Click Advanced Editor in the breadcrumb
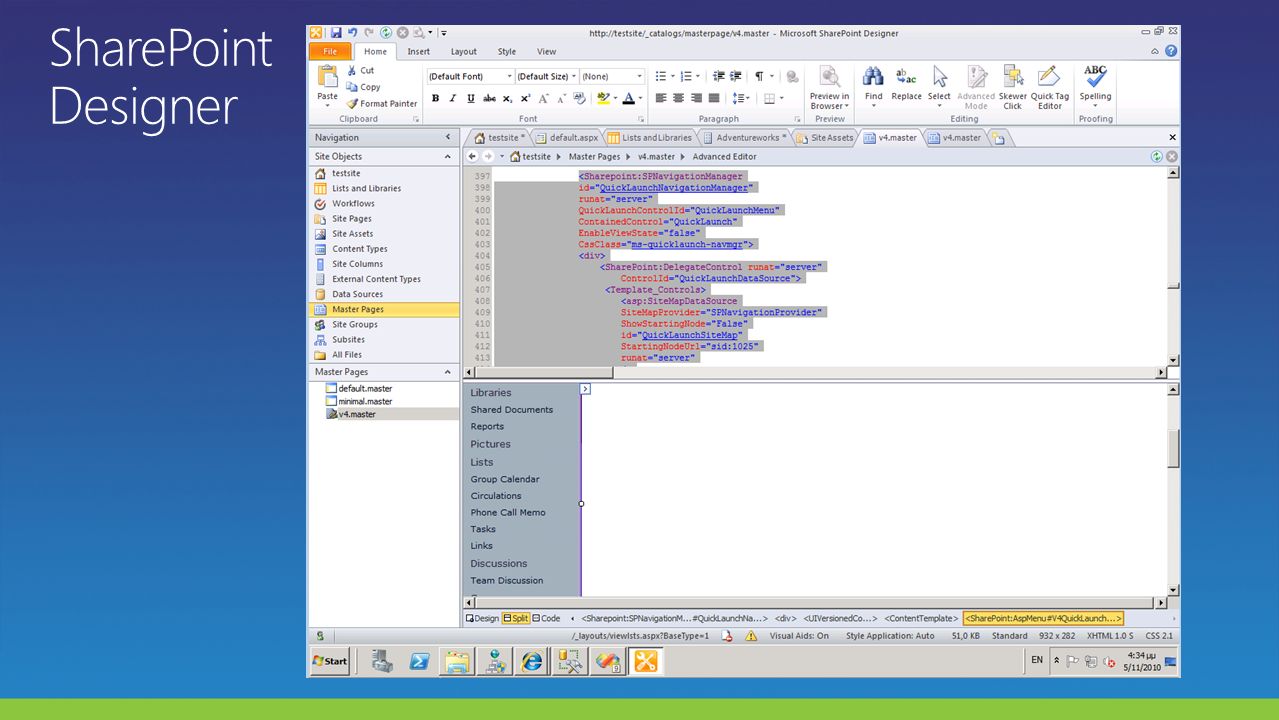Screen dimensions: 1279x720 [x=725, y=157]
